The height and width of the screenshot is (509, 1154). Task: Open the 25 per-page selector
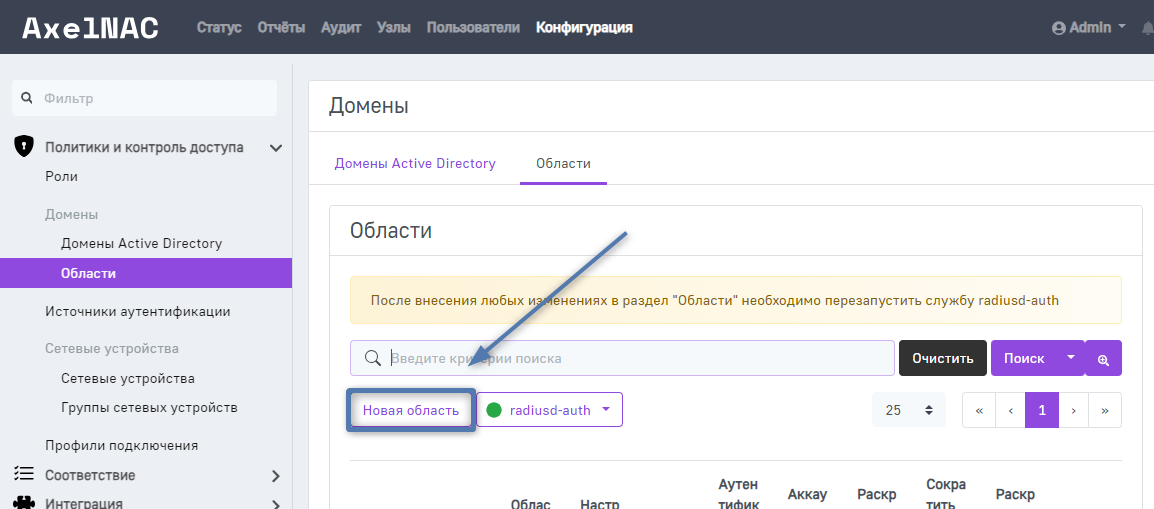point(909,410)
